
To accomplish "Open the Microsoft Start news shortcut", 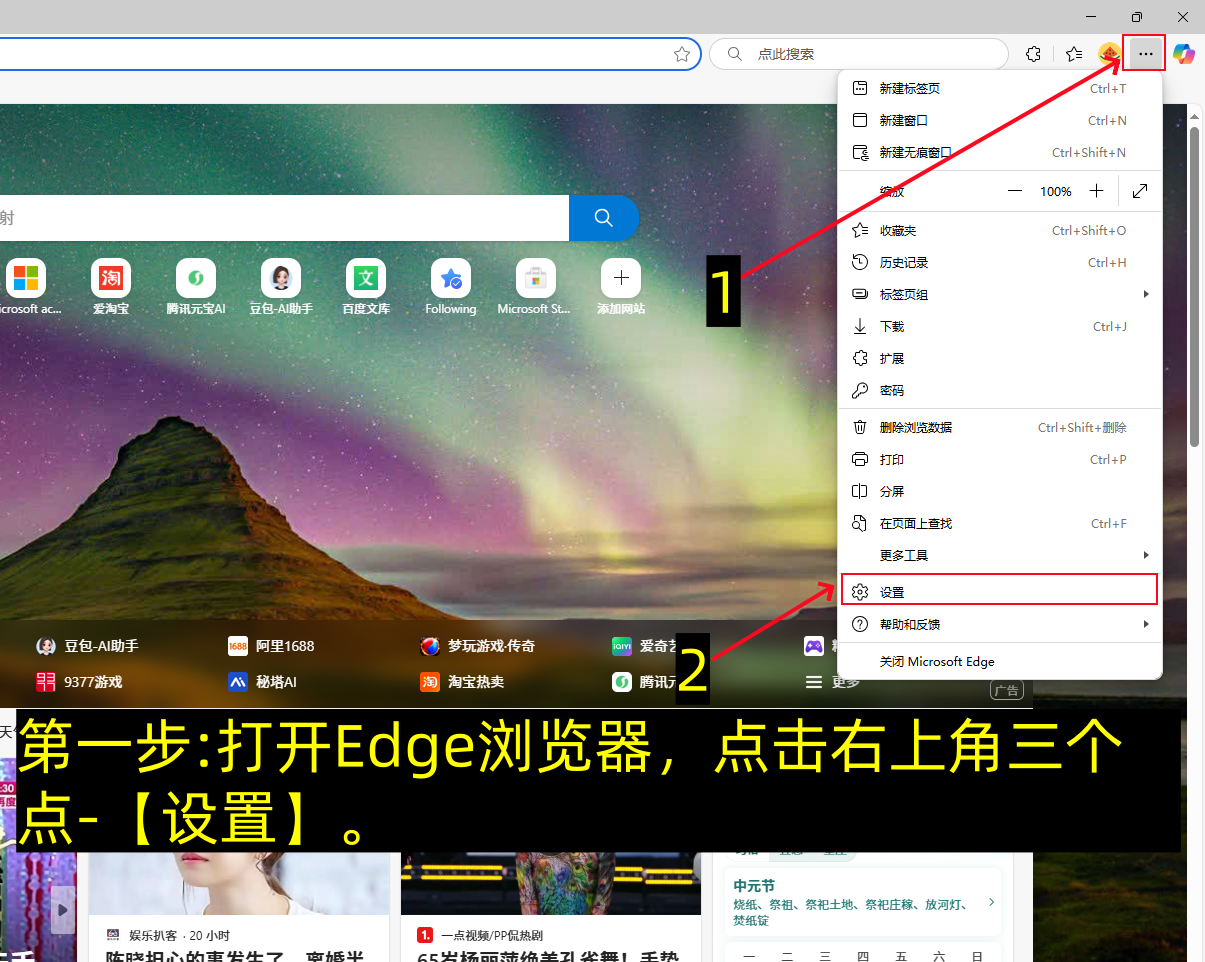I will coord(534,279).
